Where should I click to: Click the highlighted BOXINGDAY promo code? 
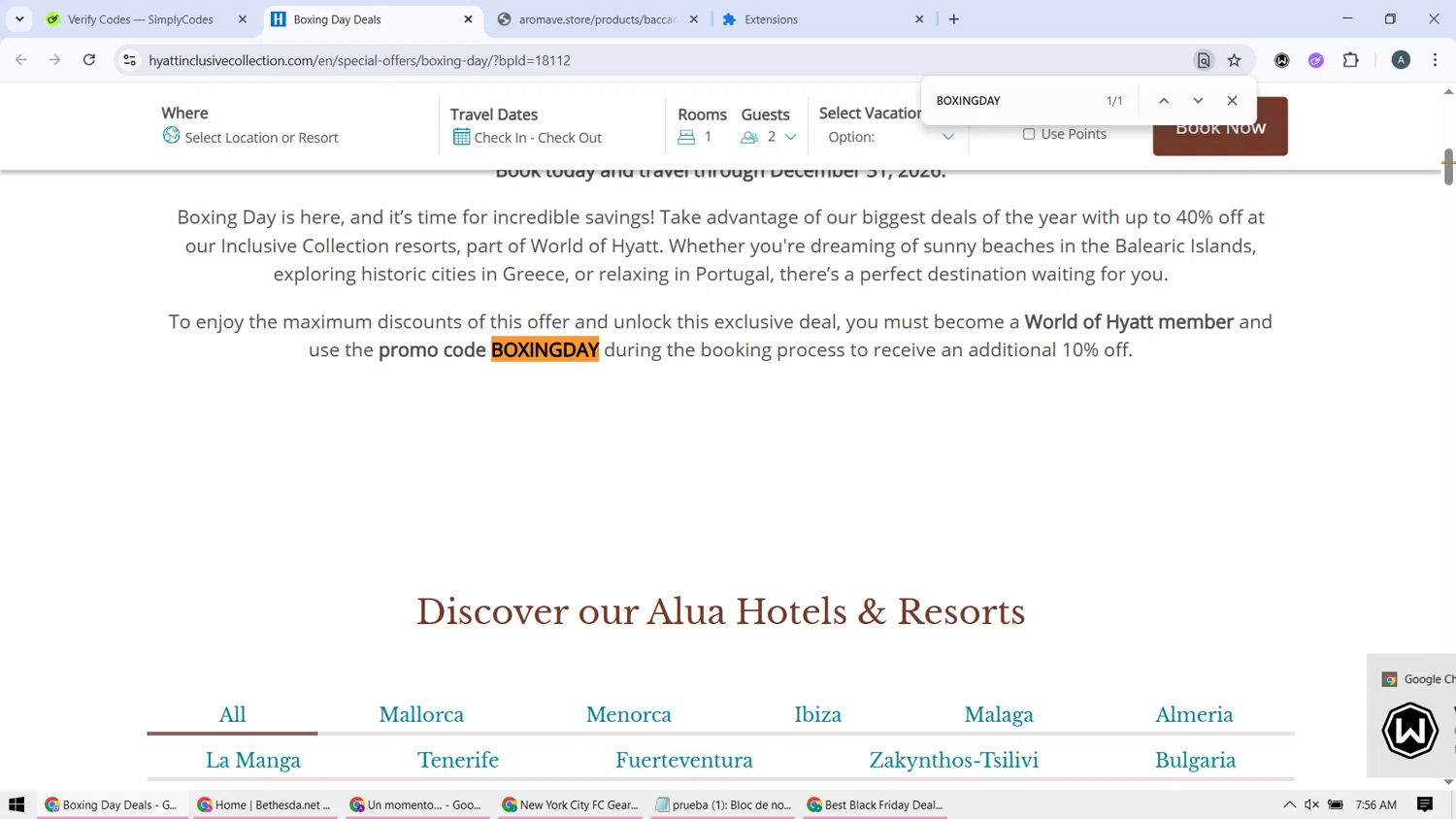(545, 349)
